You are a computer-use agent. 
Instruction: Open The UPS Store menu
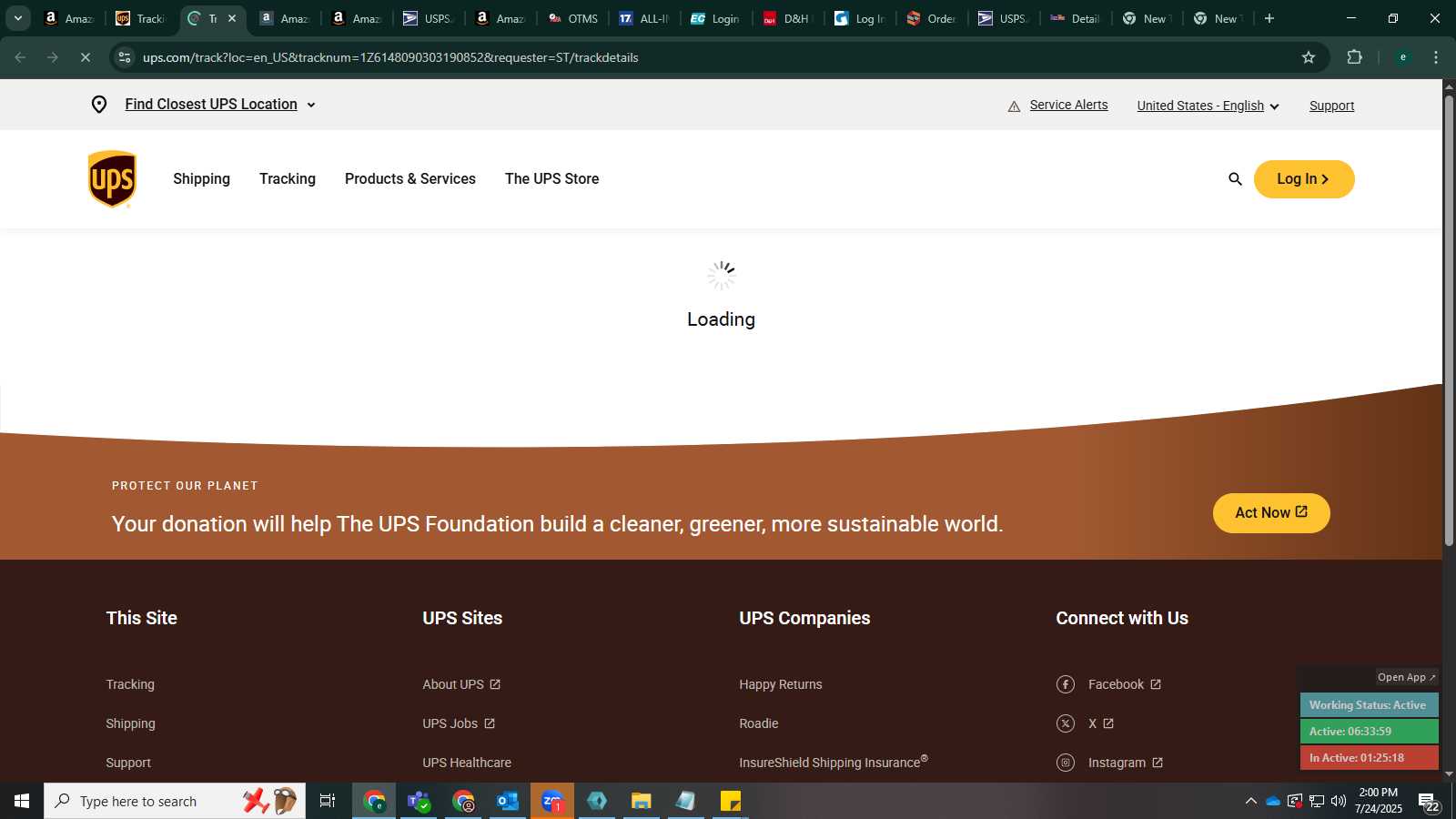(551, 179)
